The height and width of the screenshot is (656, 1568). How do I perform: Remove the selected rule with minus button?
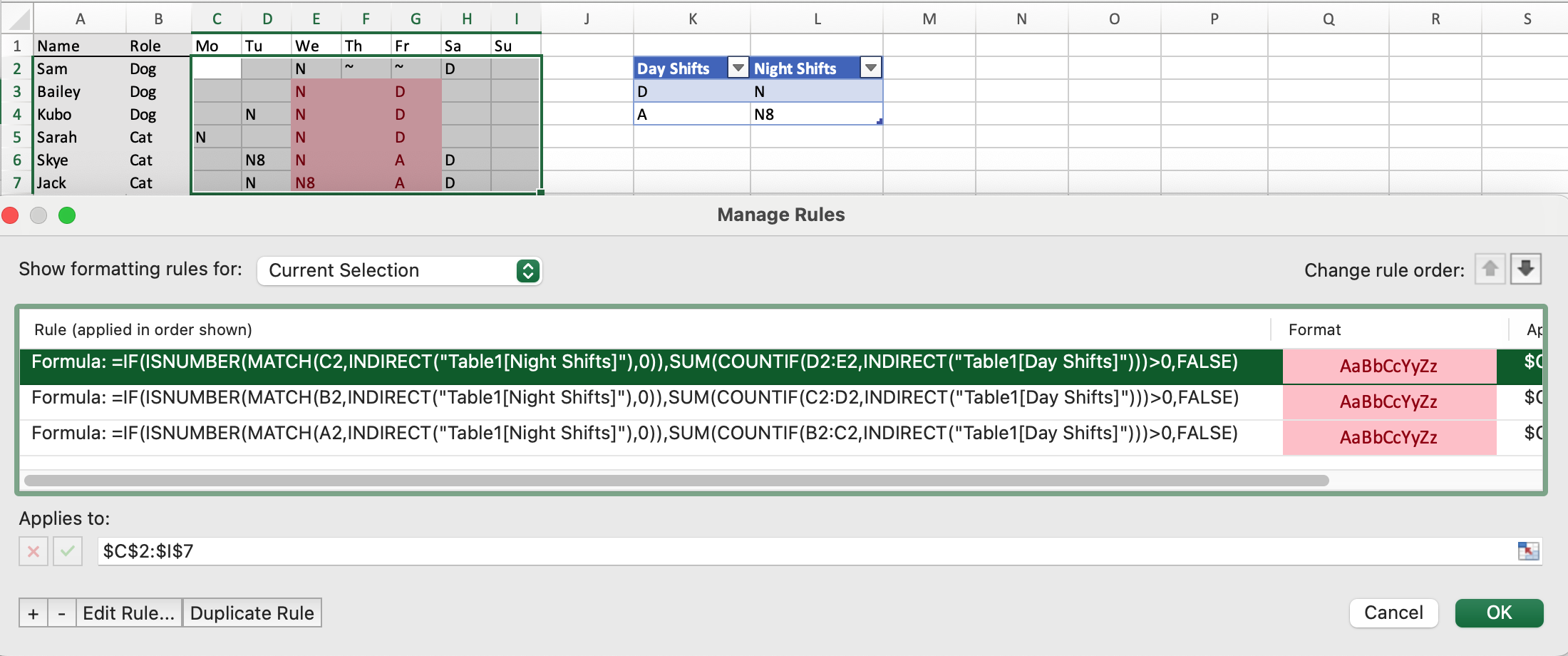tap(62, 613)
